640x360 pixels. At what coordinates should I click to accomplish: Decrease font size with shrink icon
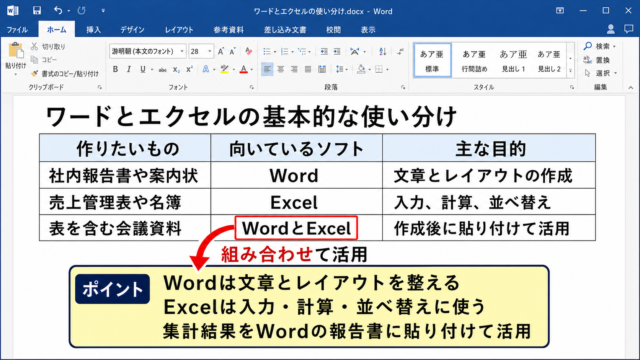[233, 51]
